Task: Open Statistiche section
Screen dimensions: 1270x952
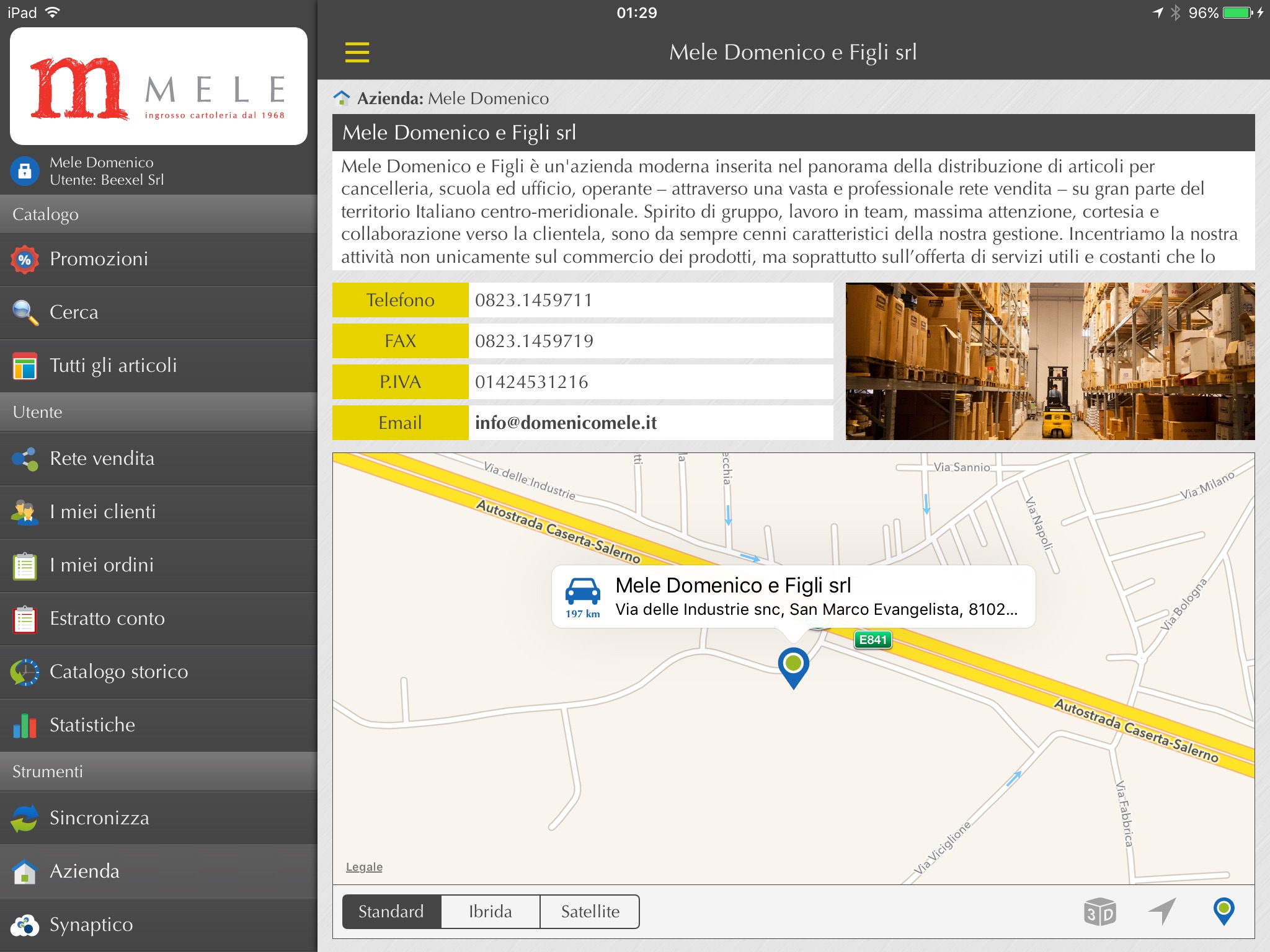Action: pyautogui.click(x=159, y=725)
